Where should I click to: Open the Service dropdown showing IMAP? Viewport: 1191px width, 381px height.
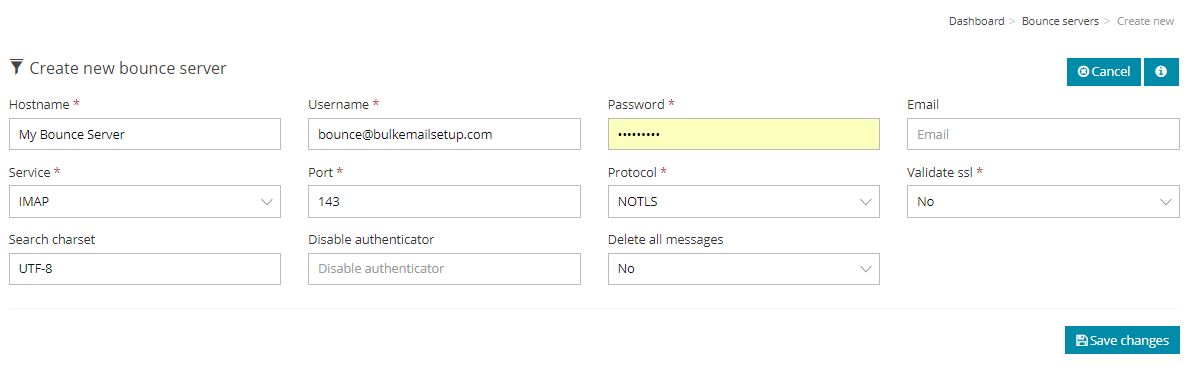pyautogui.click(x=145, y=202)
